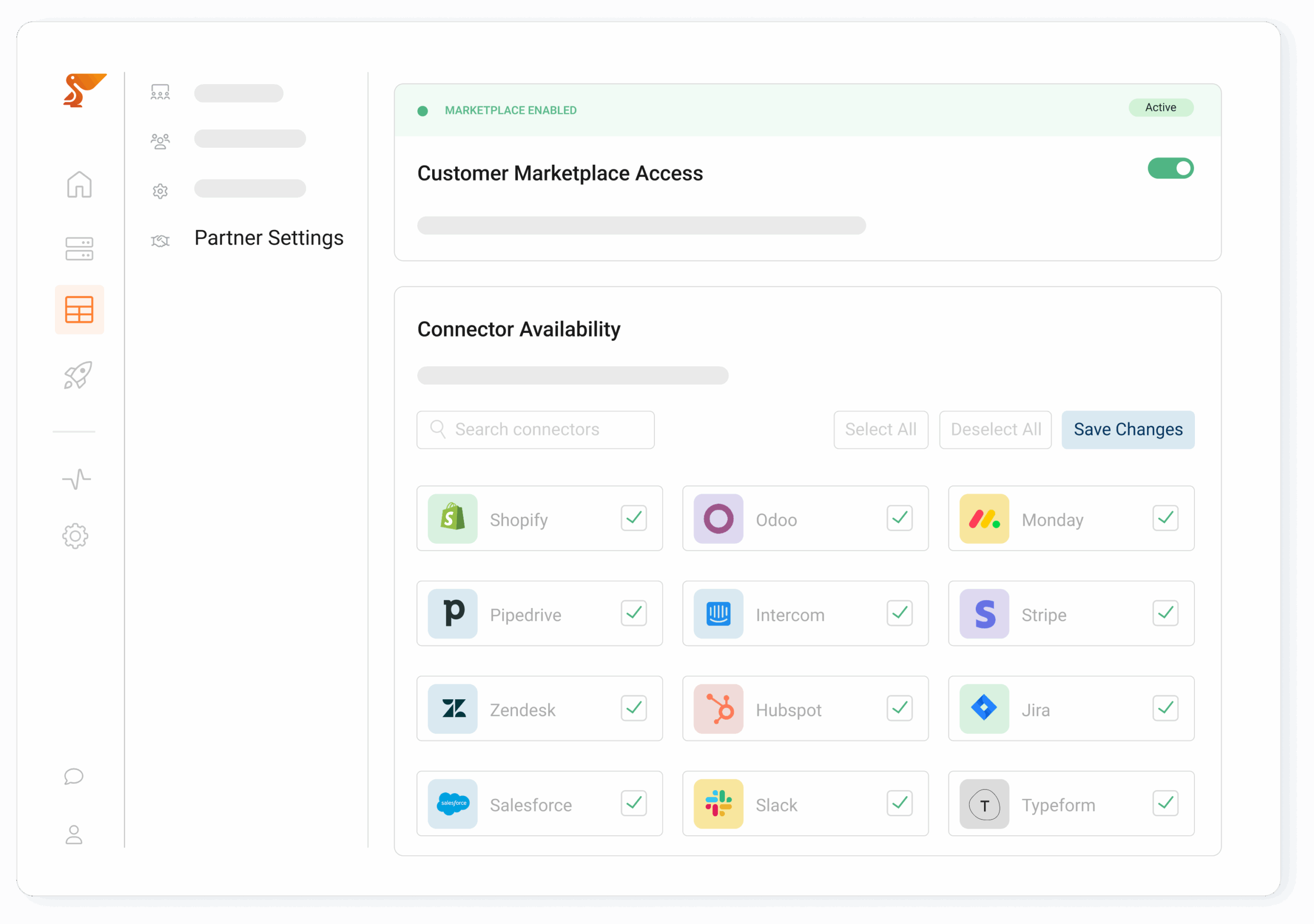Click the Hubspot logo icon

(x=718, y=709)
